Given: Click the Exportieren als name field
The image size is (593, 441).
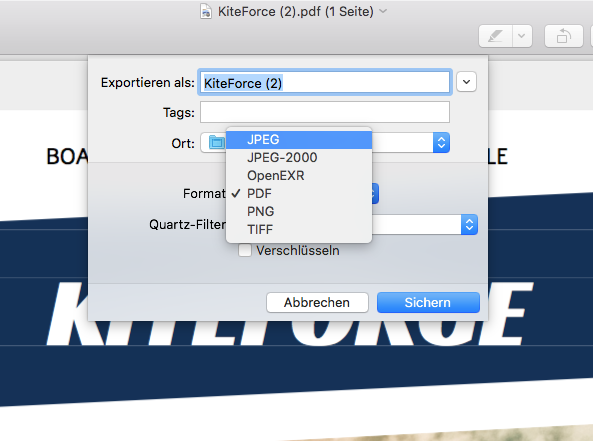Looking at the screenshot, I should pyautogui.click(x=325, y=82).
